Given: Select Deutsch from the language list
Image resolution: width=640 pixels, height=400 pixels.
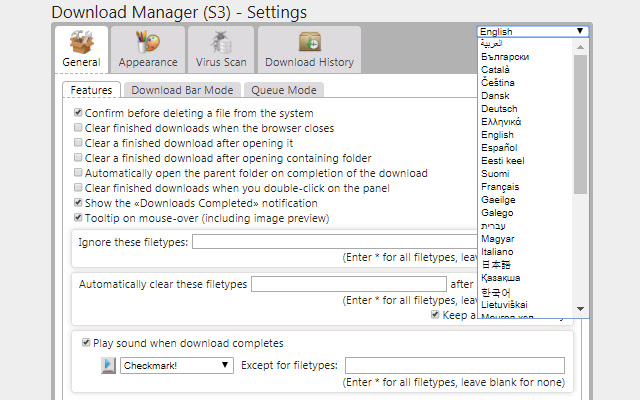Looking at the screenshot, I should [x=497, y=109].
